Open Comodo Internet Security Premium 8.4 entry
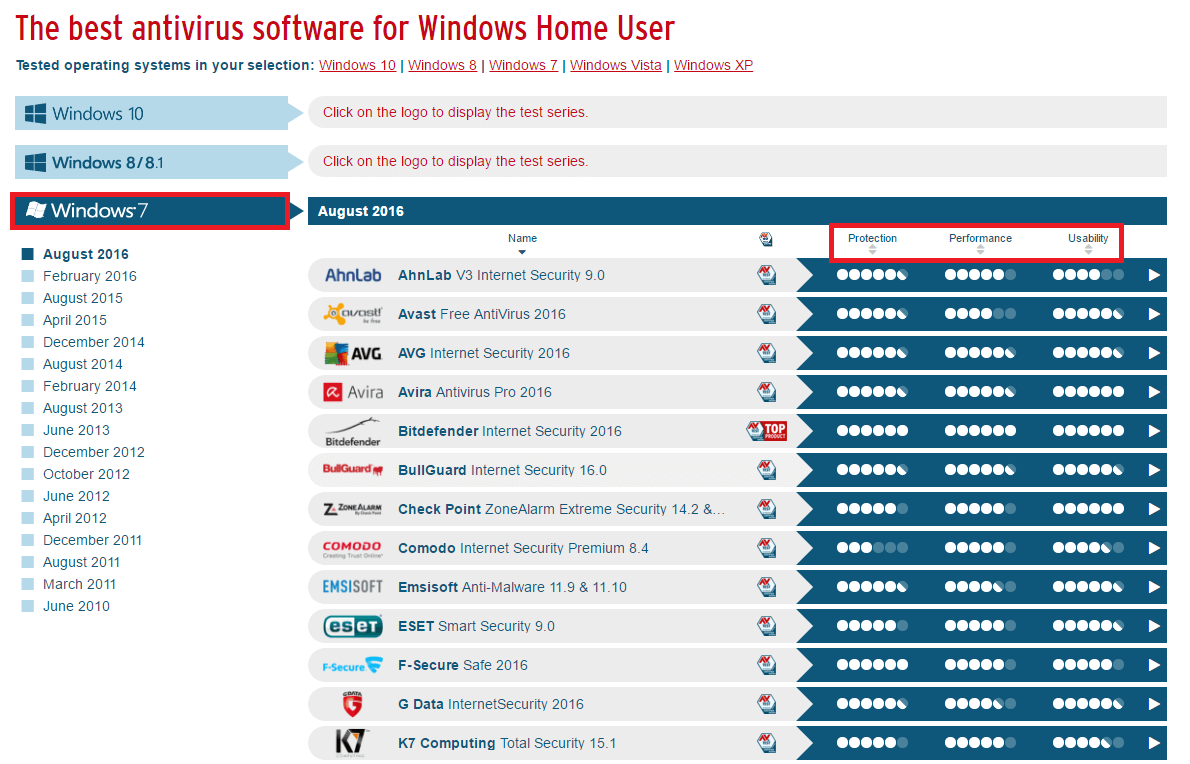Image resolution: width=1190 pixels, height=764 pixels. (523, 549)
